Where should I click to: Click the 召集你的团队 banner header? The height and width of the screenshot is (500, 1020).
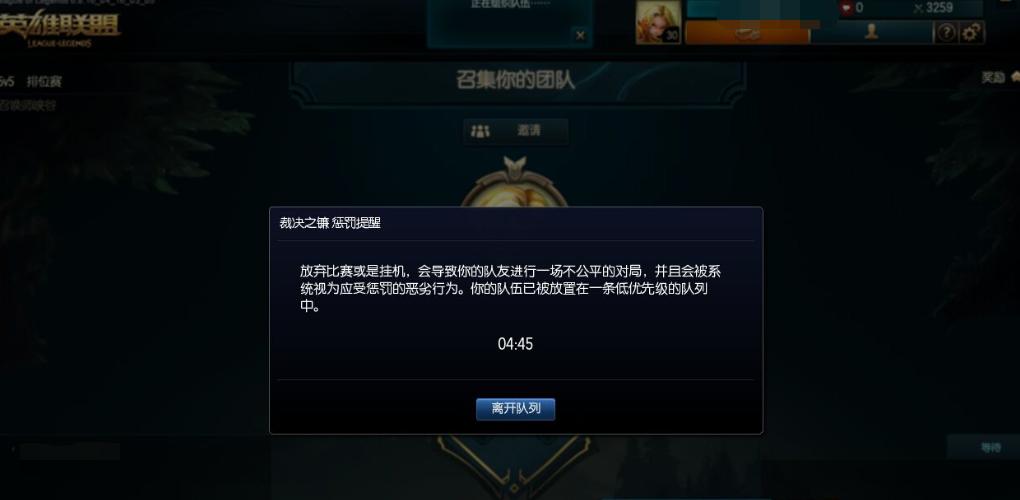pyautogui.click(x=516, y=81)
